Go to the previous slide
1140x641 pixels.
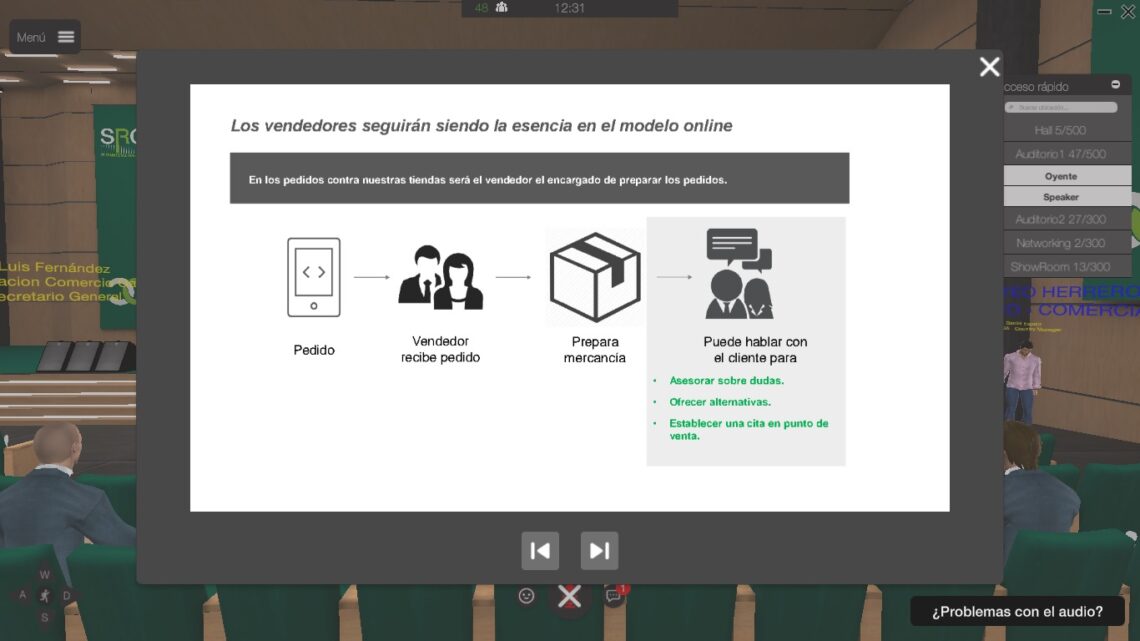pyautogui.click(x=540, y=551)
